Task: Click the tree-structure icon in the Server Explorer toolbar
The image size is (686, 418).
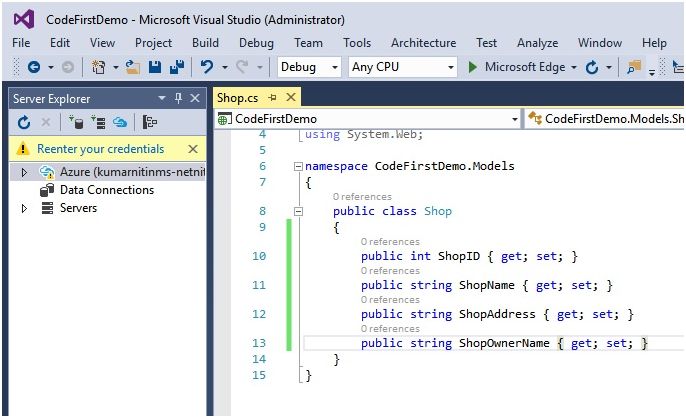Action: pyautogui.click(x=150, y=122)
